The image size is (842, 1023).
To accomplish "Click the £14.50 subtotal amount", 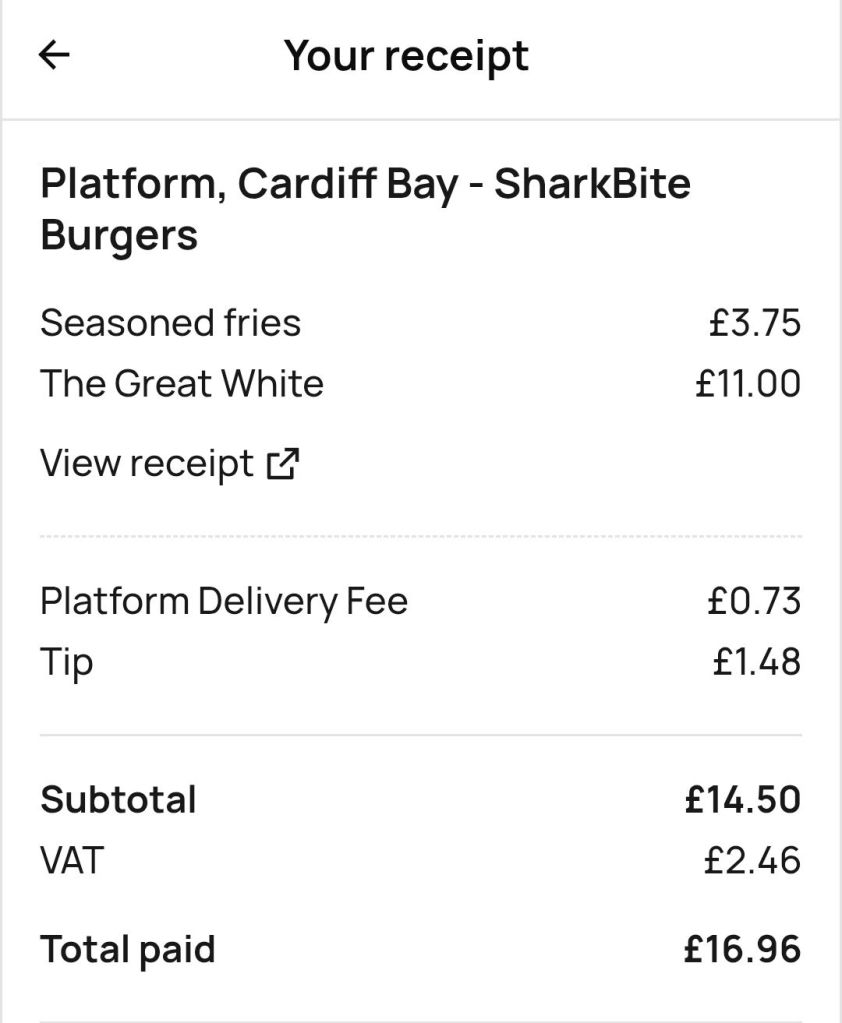I will click(x=743, y=800).
